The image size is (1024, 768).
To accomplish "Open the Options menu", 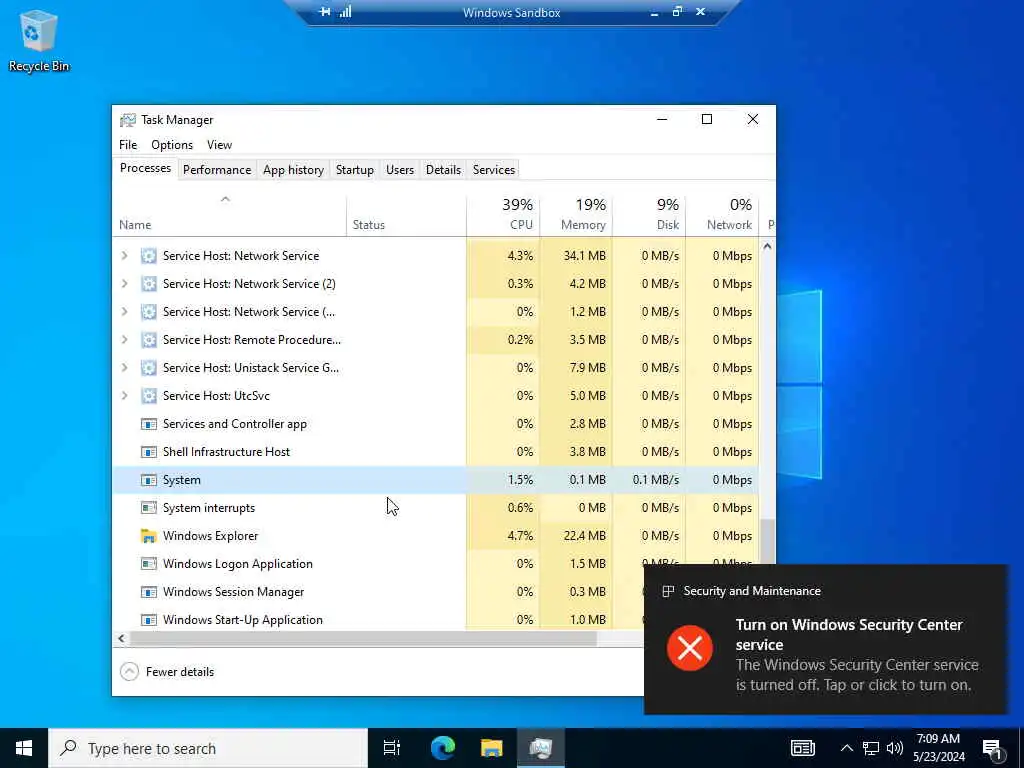I will [172, 145].
